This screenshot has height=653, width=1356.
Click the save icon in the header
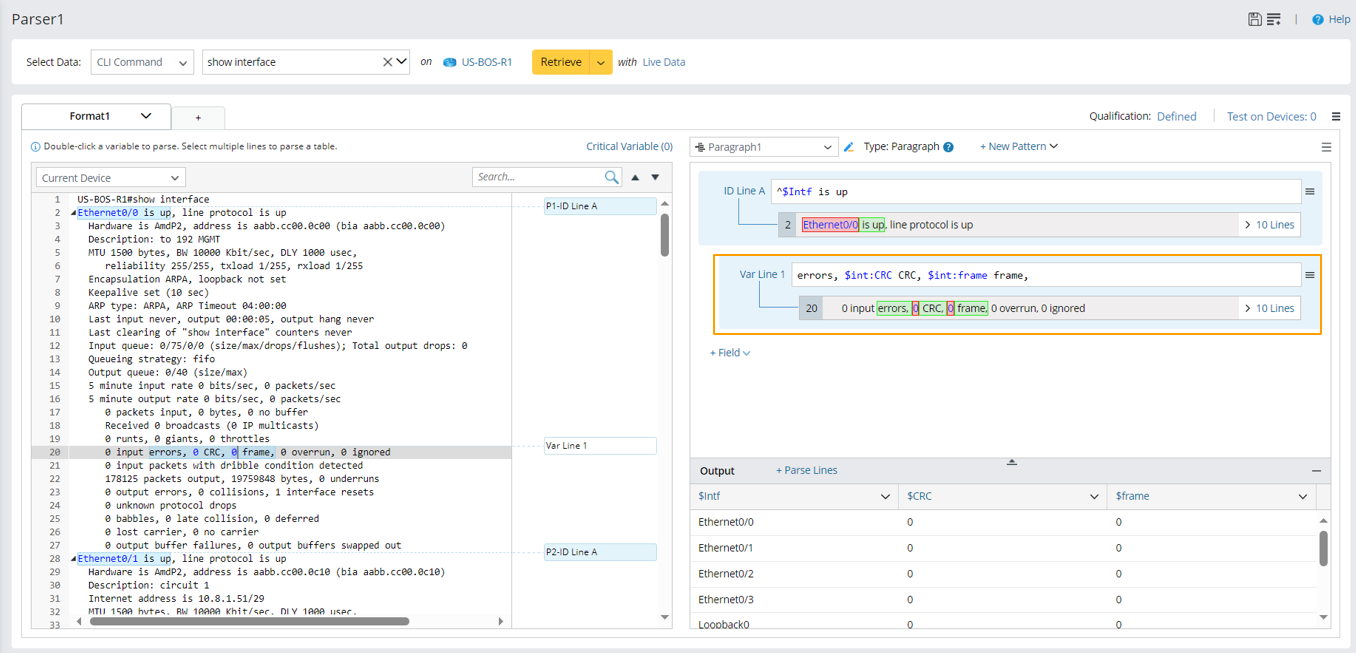point(1255,19)
